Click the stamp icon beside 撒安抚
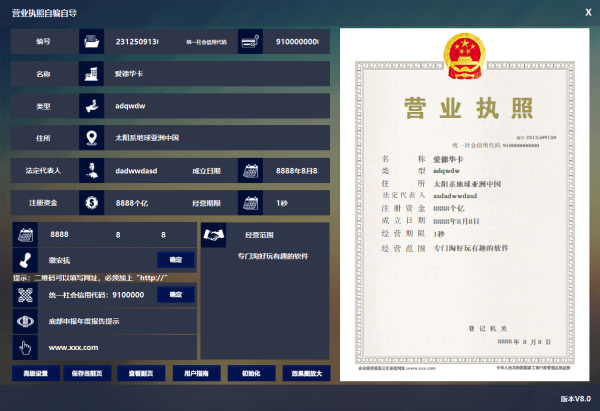The width and height of the screenshot is (600, 411). click(x=25, y=260)
